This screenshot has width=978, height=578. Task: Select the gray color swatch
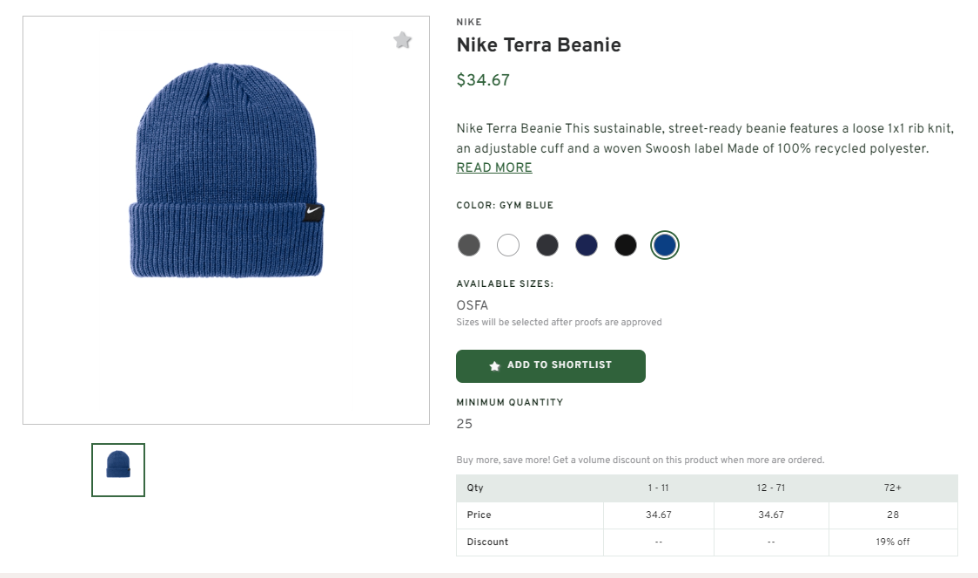pos(469,245)
